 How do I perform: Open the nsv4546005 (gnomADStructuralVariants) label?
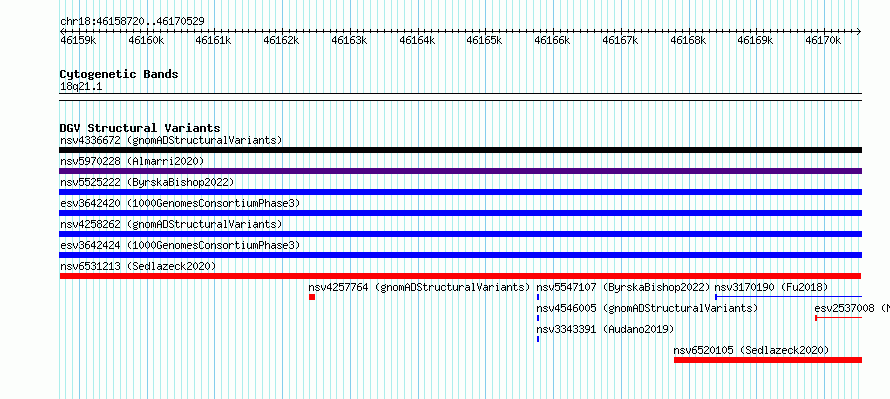648,308
